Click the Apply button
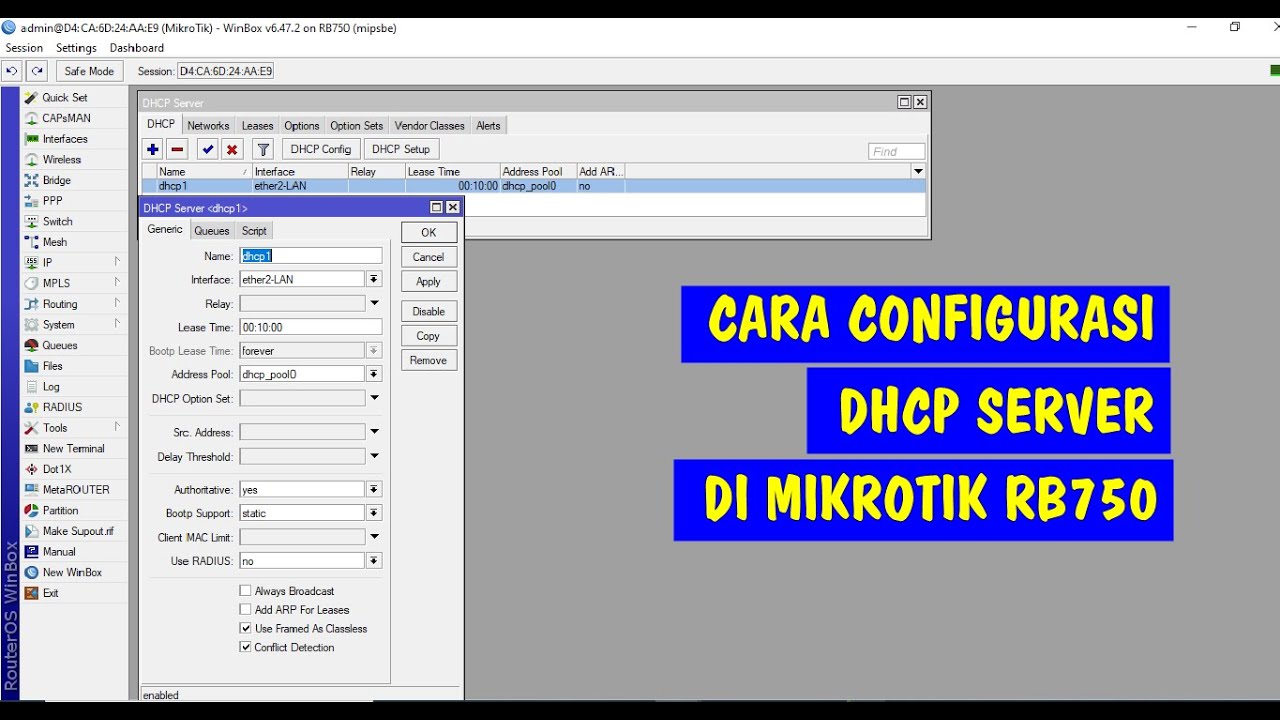The width and height of the screenshot is (1280, 720). (429, 282)
